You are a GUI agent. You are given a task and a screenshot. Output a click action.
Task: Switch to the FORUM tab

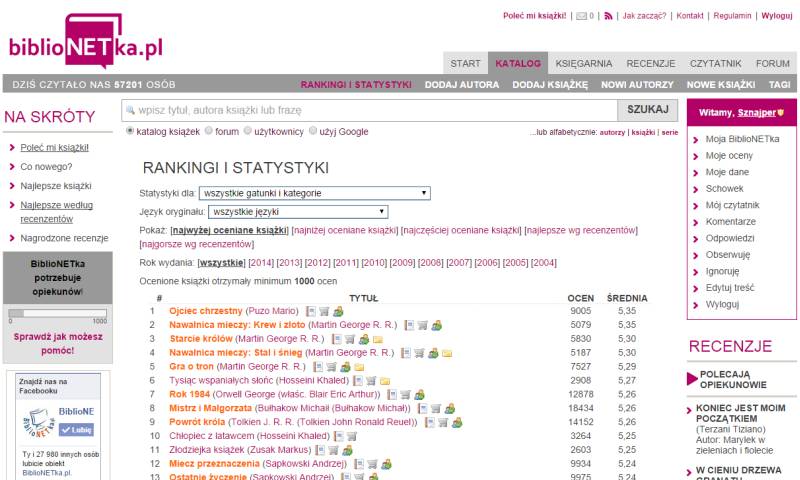pyautogui.click(x=772, y=63)
